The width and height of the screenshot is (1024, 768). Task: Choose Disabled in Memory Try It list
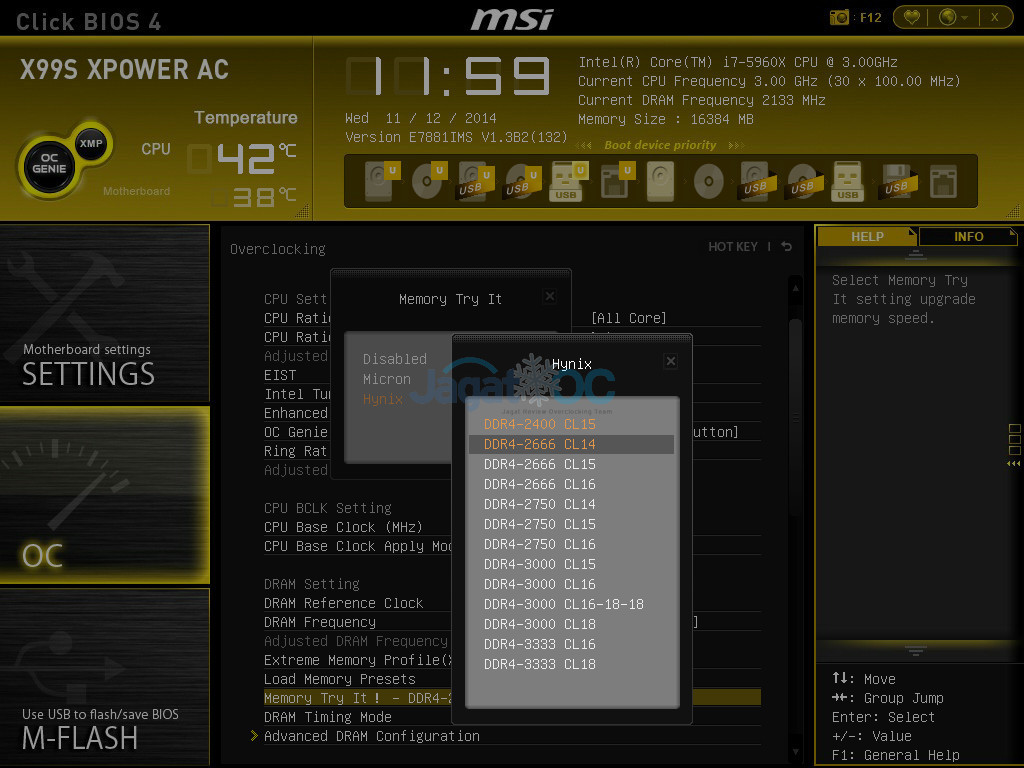click(394, 359)
